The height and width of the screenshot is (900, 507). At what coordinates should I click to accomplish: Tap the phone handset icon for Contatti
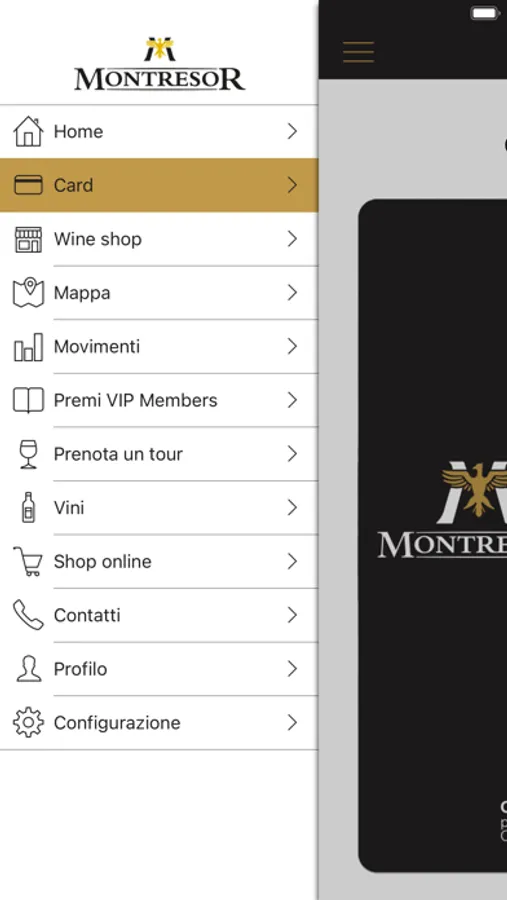(x=28, y=615)
